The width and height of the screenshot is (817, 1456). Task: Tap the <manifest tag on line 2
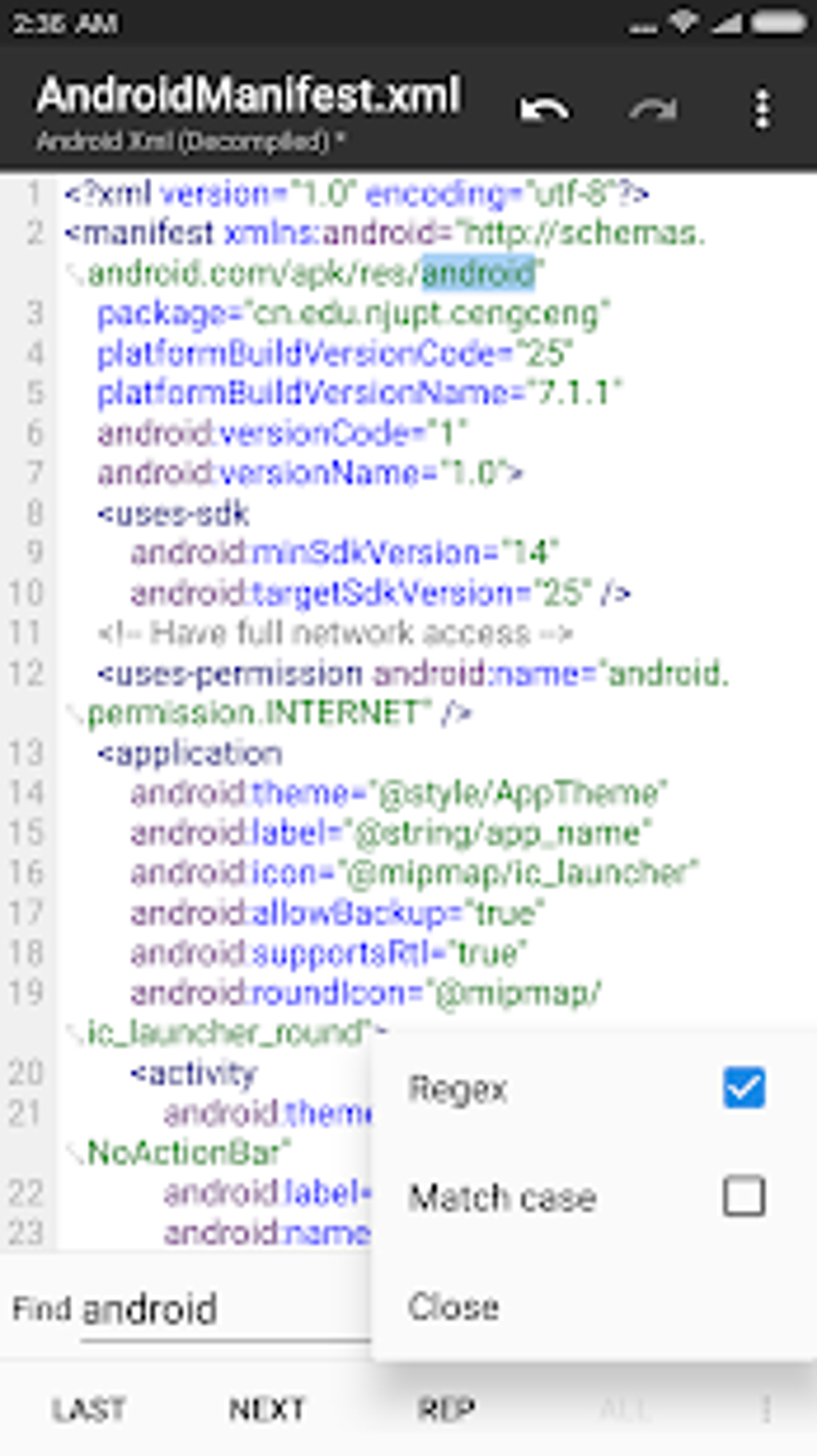139,233
